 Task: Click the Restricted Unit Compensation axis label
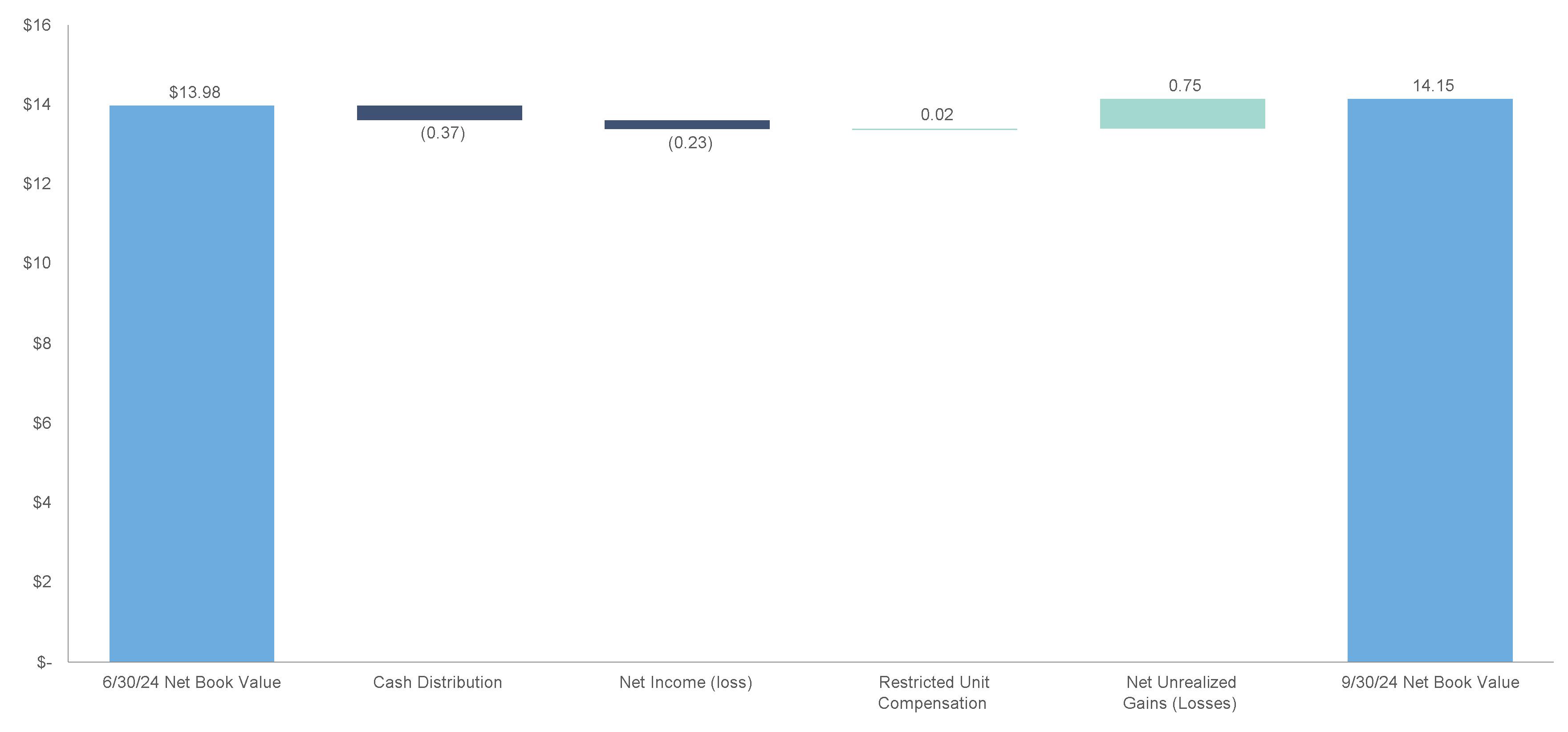tap(933, 692)
